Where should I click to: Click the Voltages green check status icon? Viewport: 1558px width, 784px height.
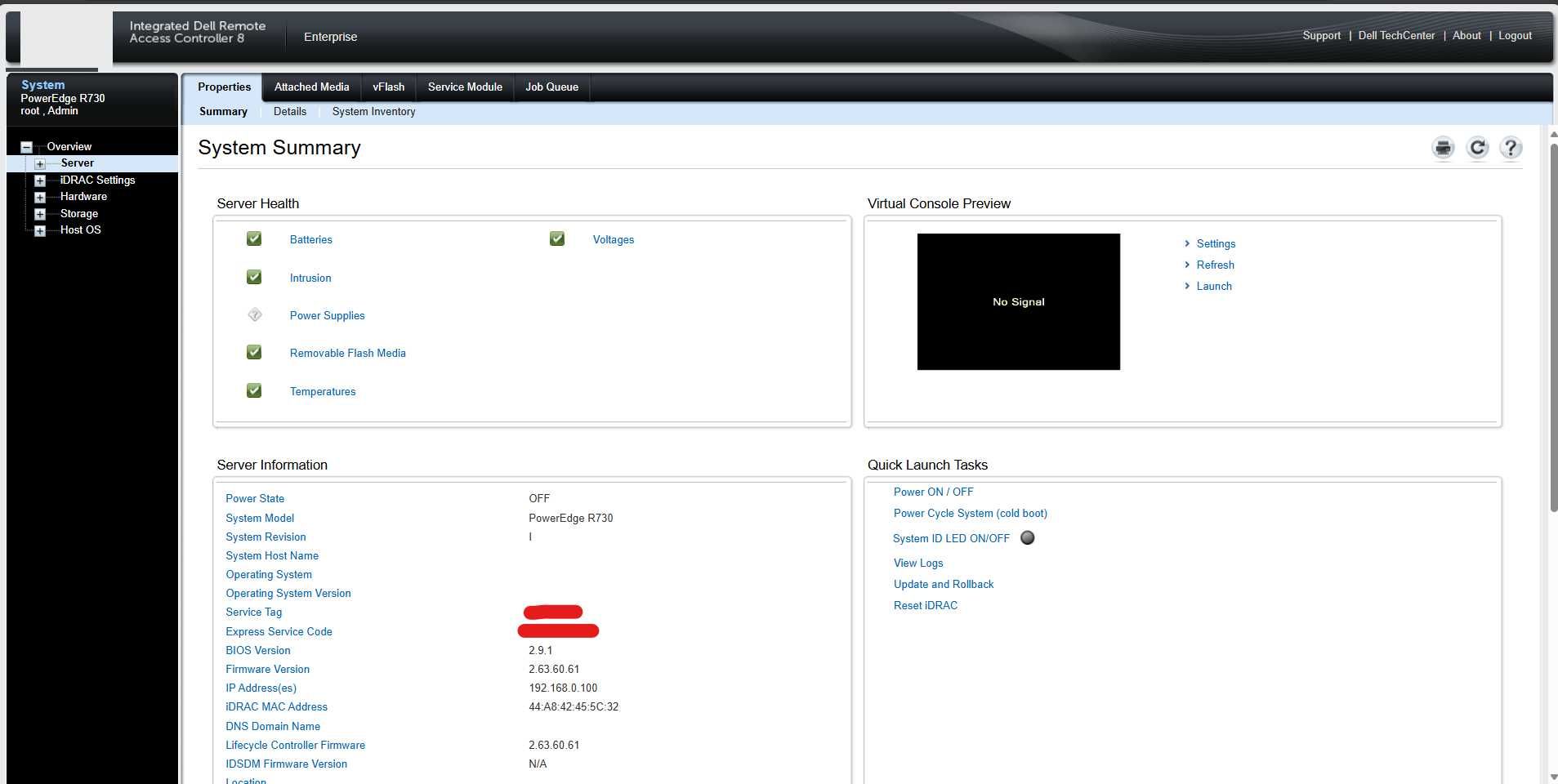[557, 238]
